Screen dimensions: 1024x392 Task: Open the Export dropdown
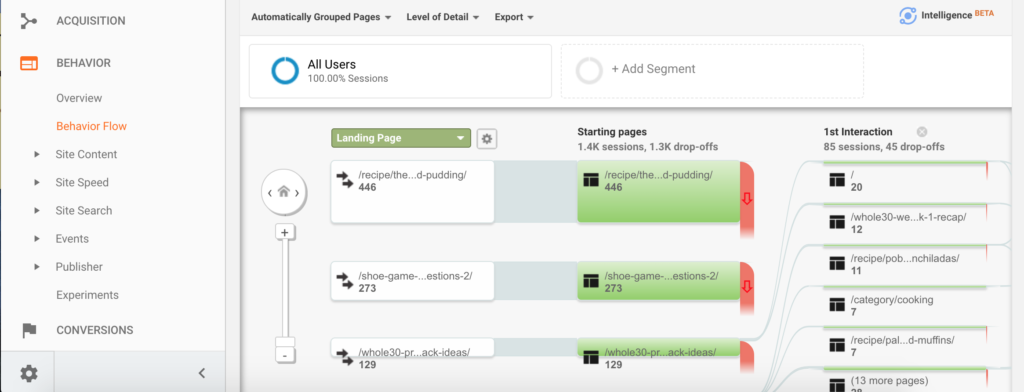tap(514, 17)
